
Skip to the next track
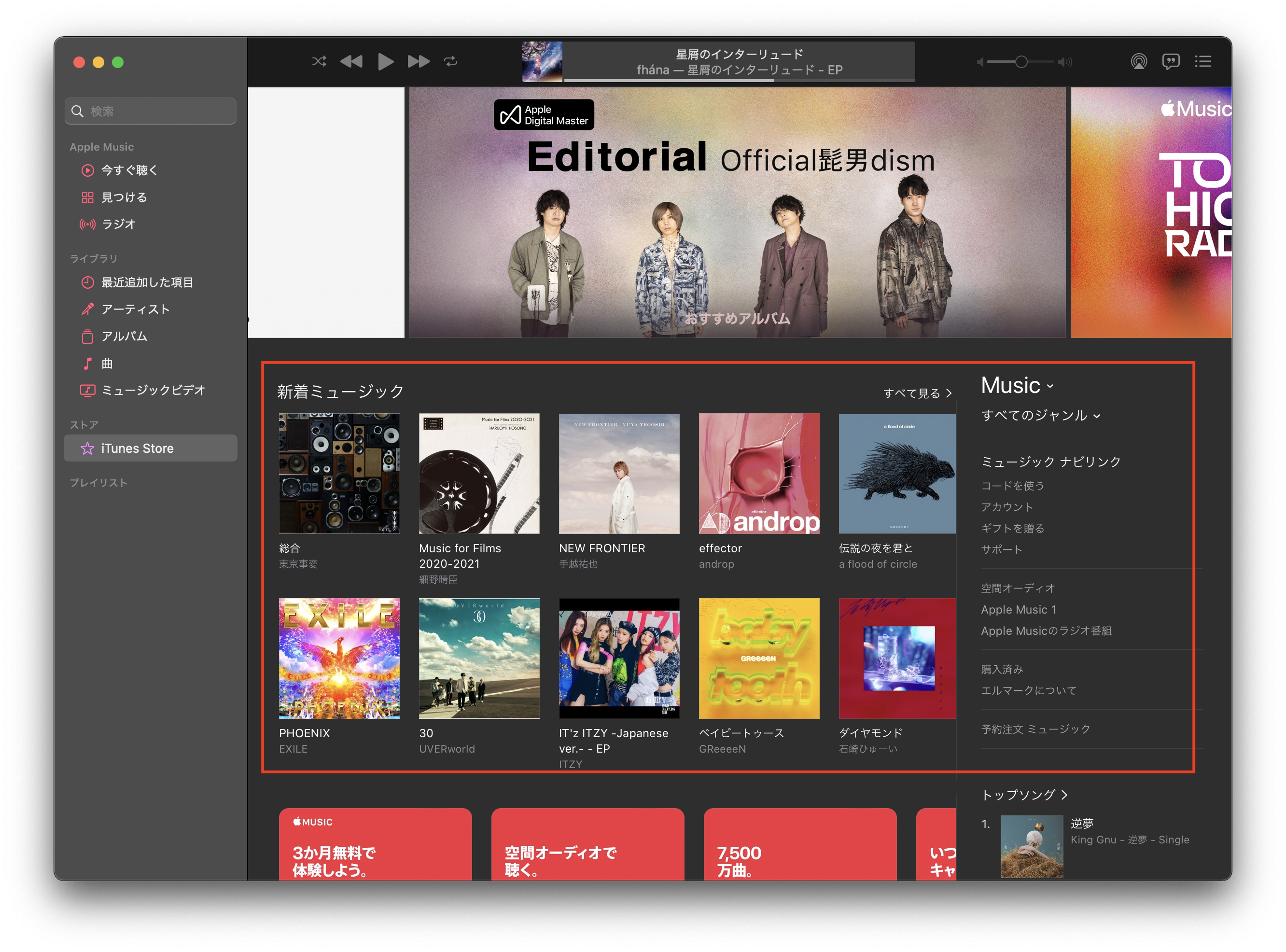click(x=419, y=61)
